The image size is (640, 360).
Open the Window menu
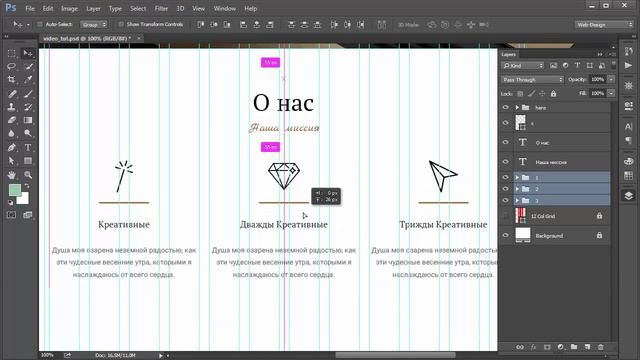tap(224, 8)
